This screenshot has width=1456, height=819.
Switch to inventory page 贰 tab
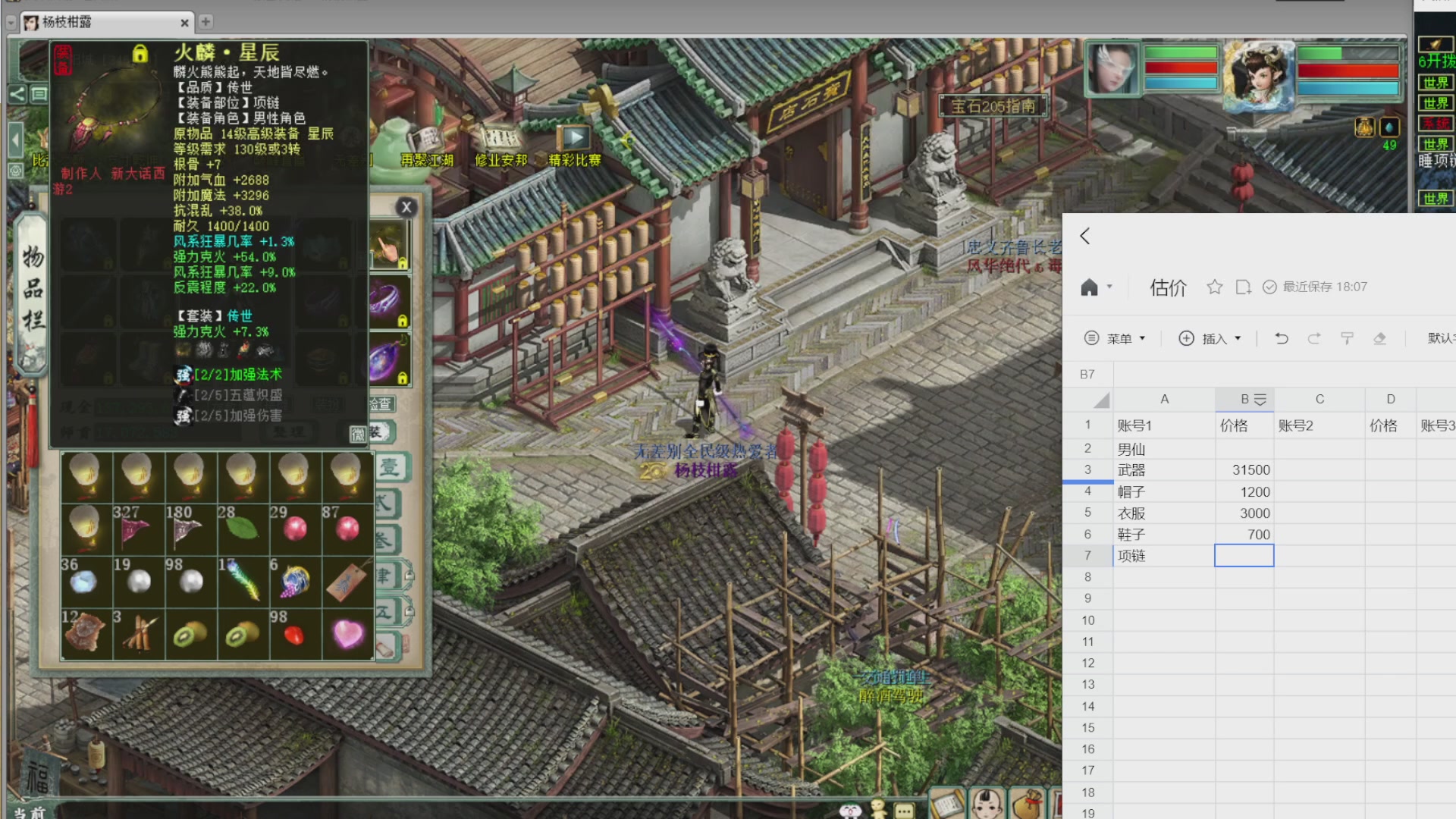[x=385, y=504]
